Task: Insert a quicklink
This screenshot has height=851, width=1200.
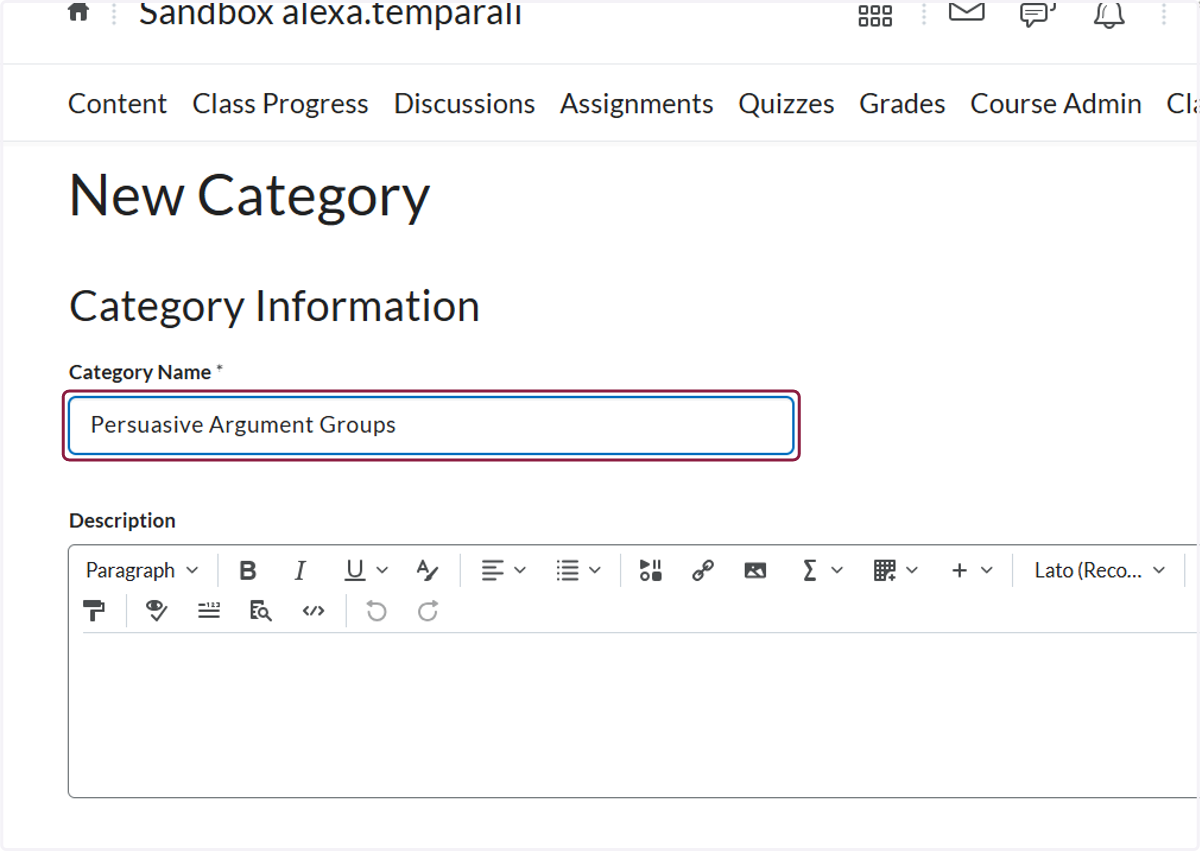Action: [x=703, y=571]
